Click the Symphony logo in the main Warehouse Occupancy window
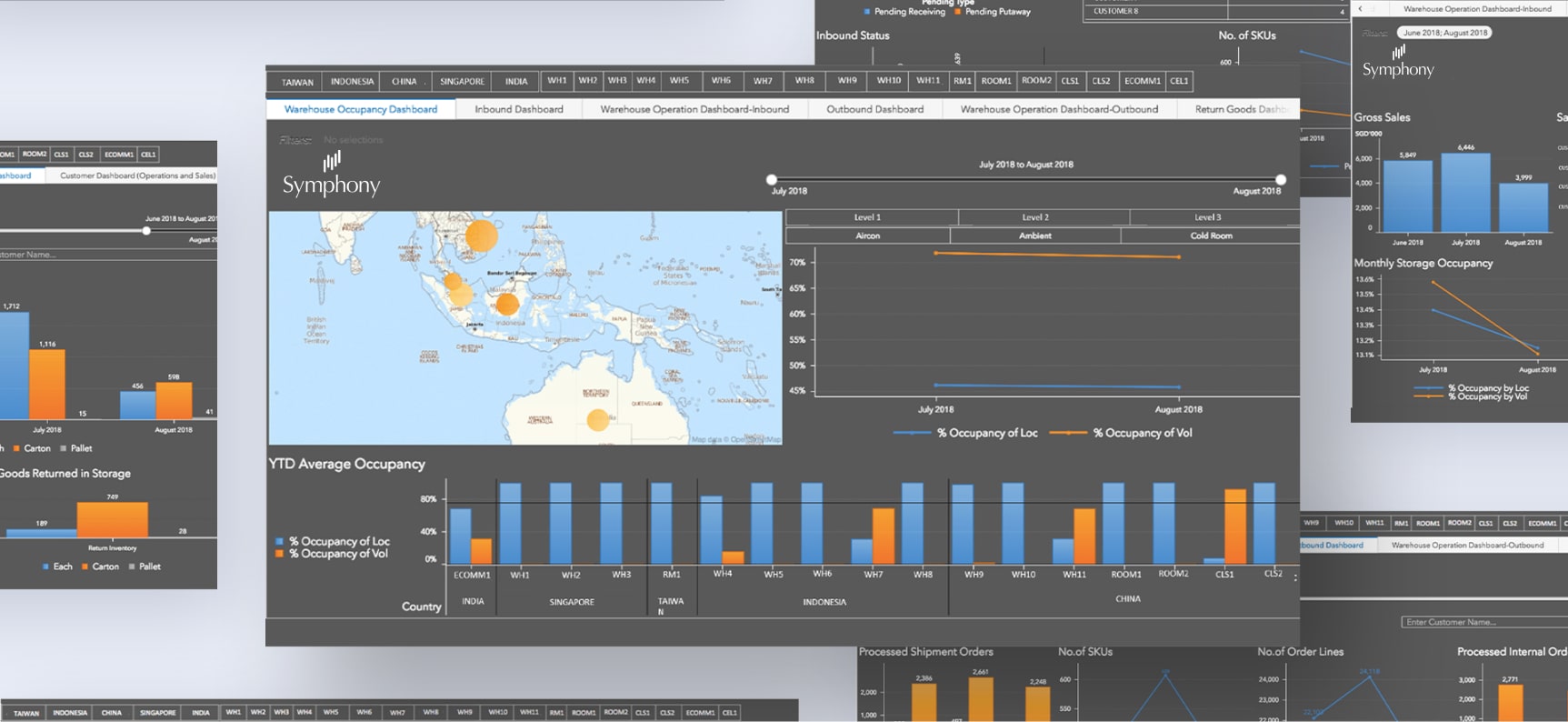 click(331, 175)
